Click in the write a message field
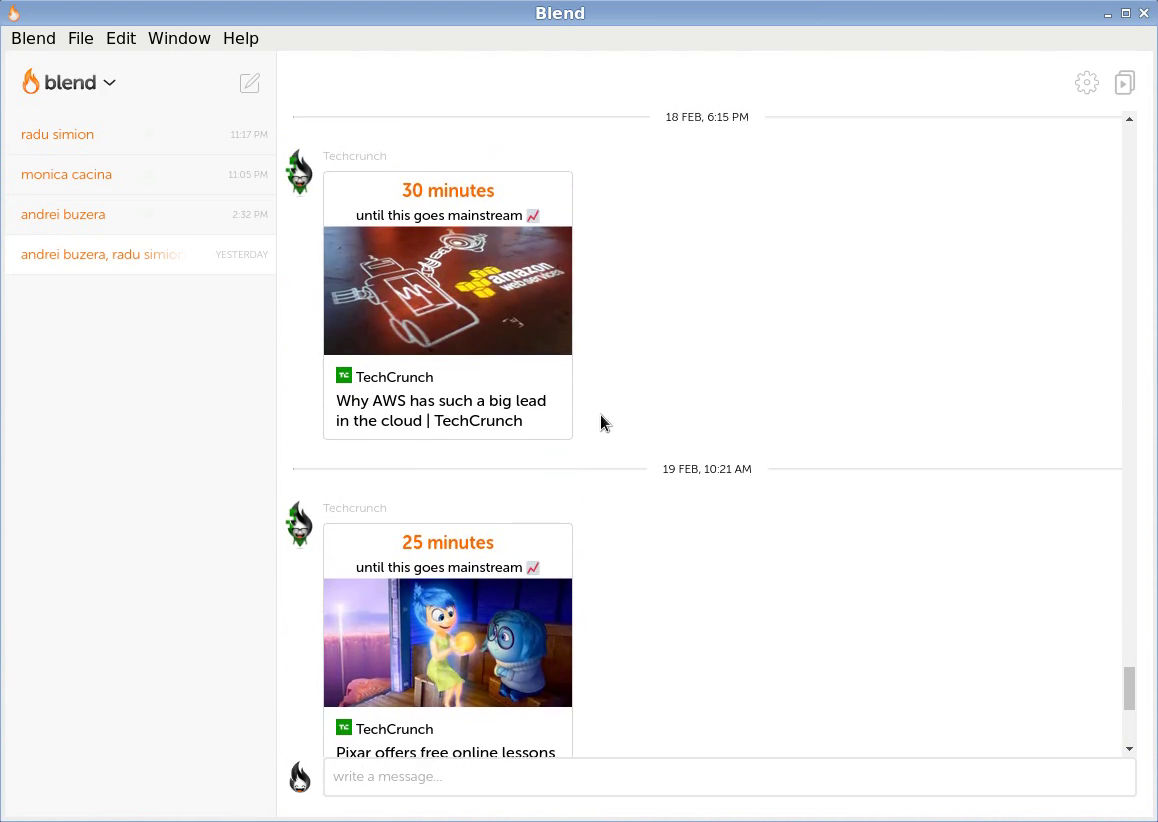The height and width of the screenshot is (822, 1158). [729, 777]
